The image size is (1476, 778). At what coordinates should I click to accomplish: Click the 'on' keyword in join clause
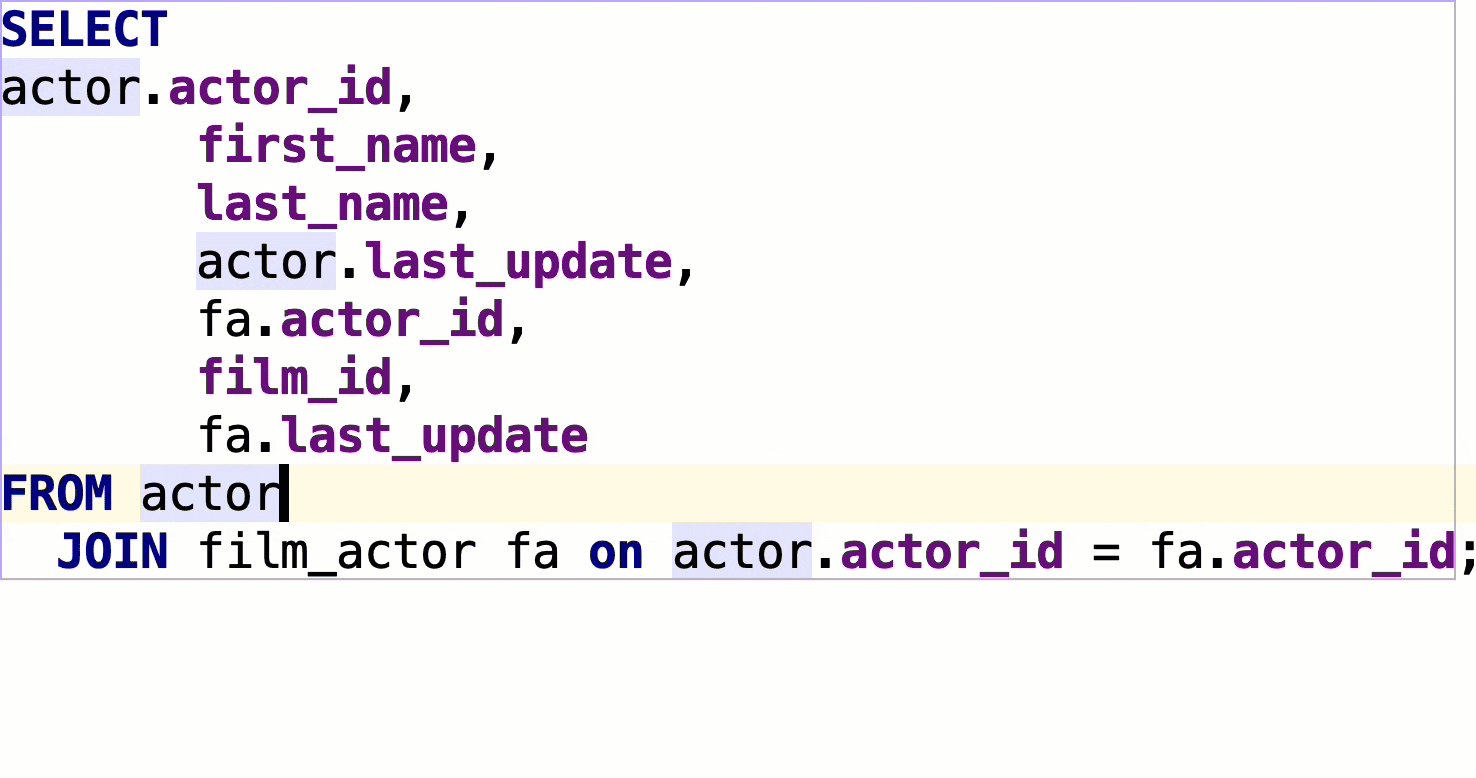(616, 552)
